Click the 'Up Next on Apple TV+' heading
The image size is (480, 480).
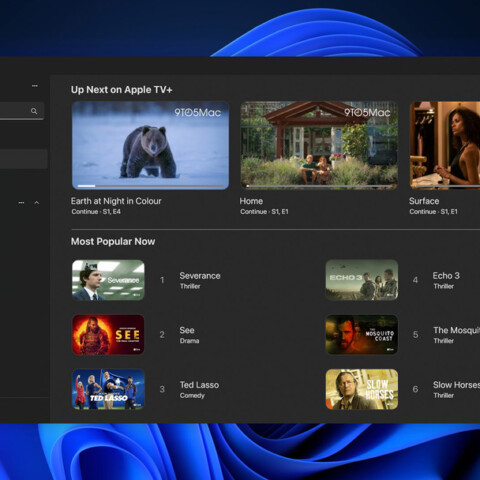pyautogui.click(x=122, y=90)
